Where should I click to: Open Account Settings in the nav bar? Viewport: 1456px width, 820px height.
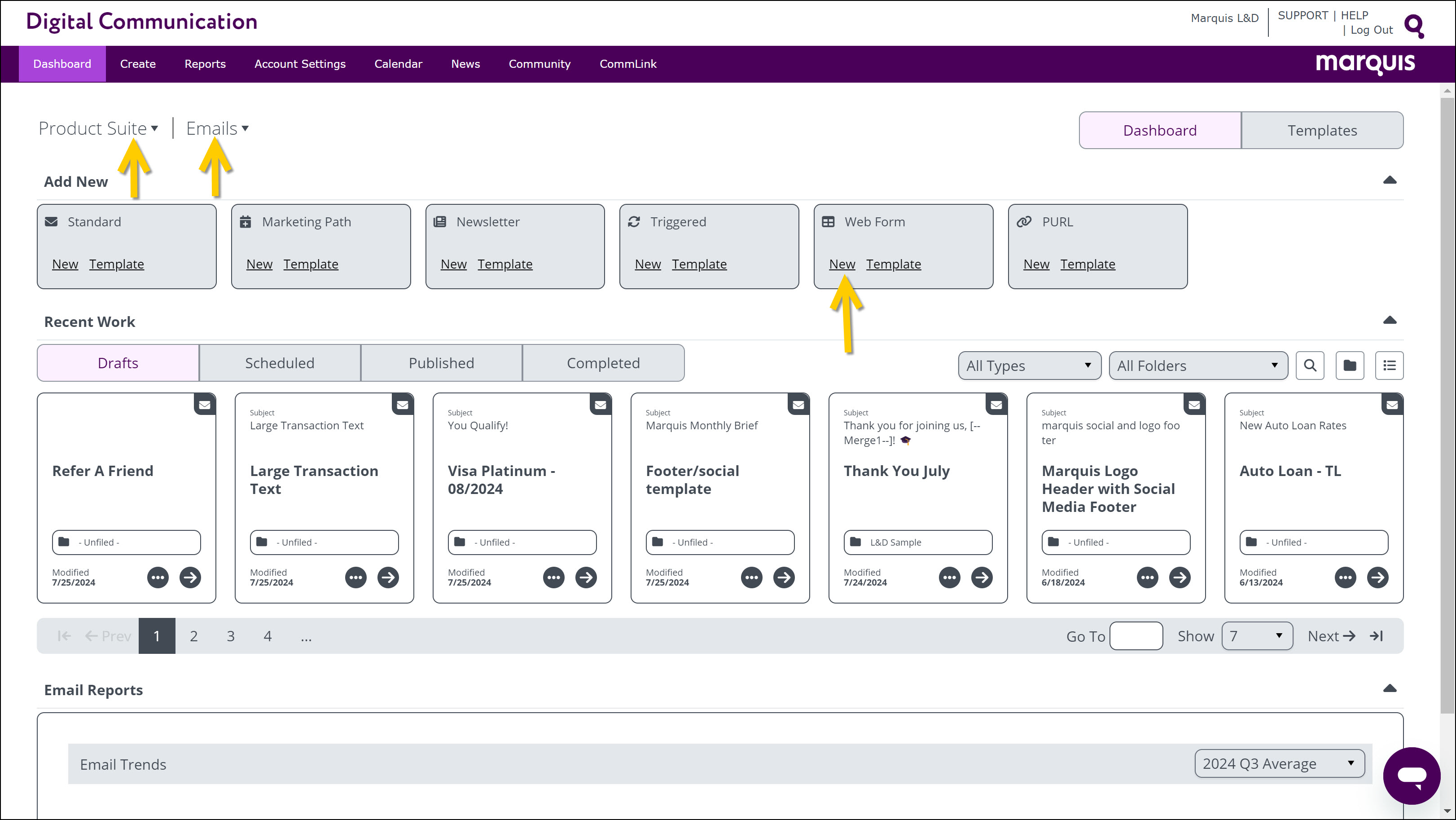300,64
